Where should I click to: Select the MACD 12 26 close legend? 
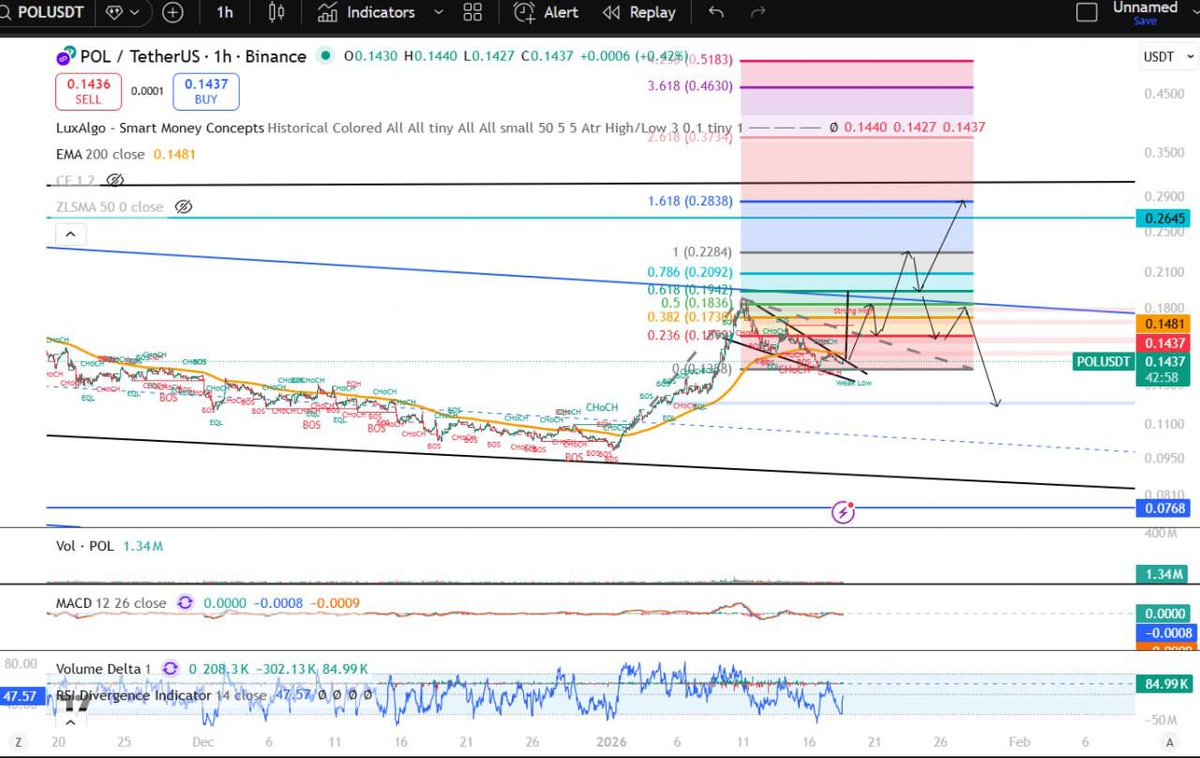111,603
